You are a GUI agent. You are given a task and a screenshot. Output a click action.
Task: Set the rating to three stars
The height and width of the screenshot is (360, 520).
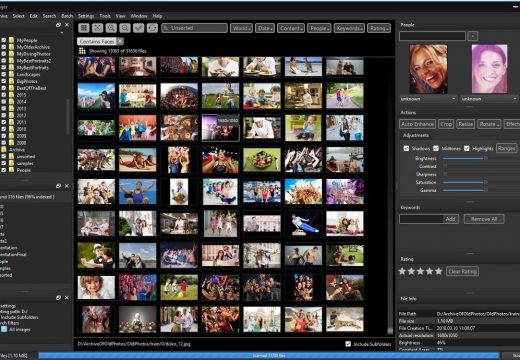pos(420,271)
